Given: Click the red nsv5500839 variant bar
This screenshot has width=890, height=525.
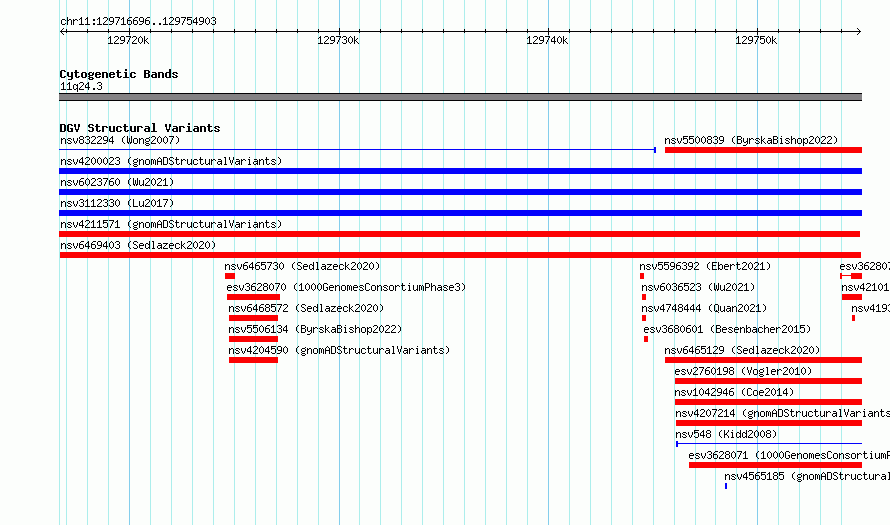Looking at the screenshot, I should coord(763,150).
